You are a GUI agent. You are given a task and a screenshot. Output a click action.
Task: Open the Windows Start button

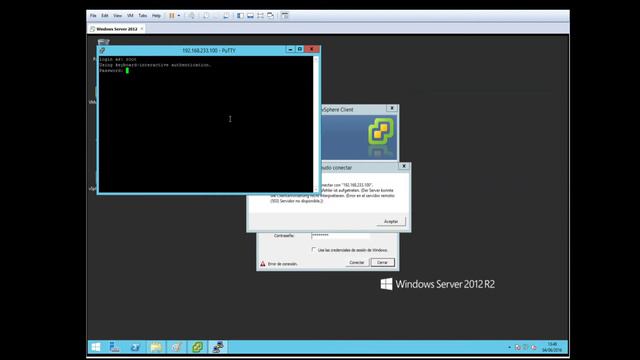[x=96, y=347]
